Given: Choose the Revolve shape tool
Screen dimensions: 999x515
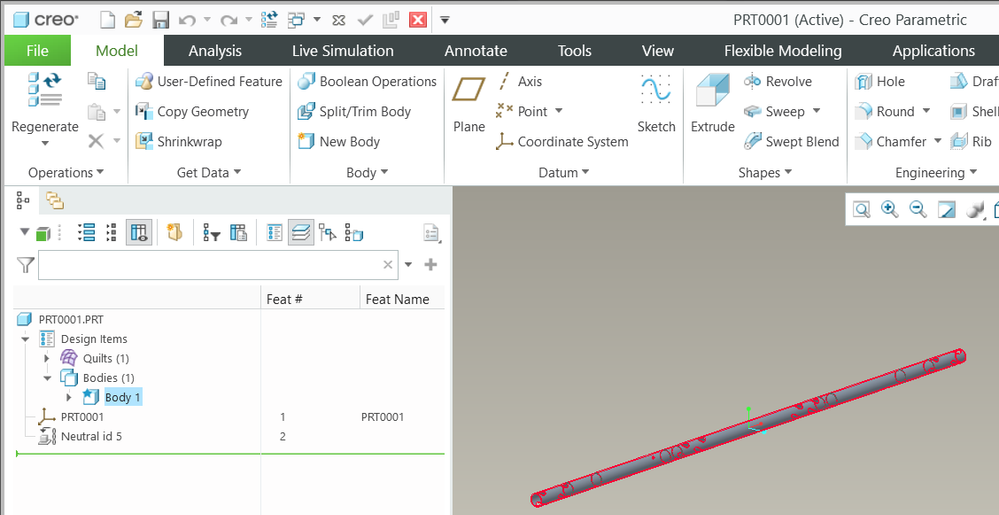Looking at the screenshot, I should pos(778,82).
